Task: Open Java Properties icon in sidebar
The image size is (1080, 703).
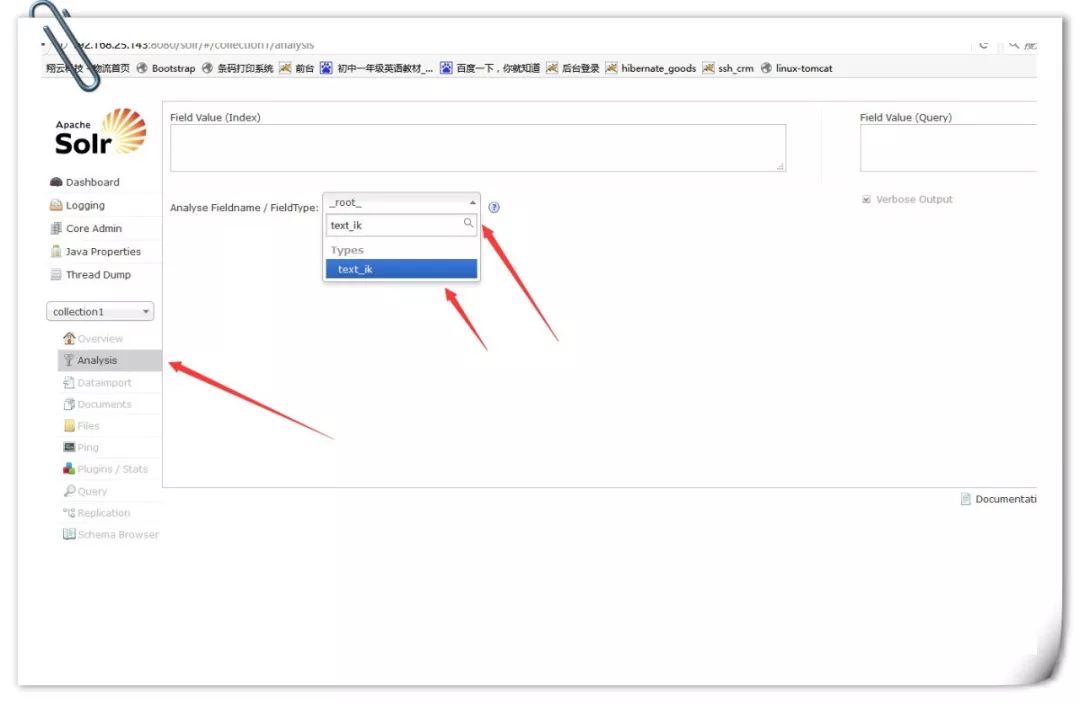Action: click(x=57, y=252)
